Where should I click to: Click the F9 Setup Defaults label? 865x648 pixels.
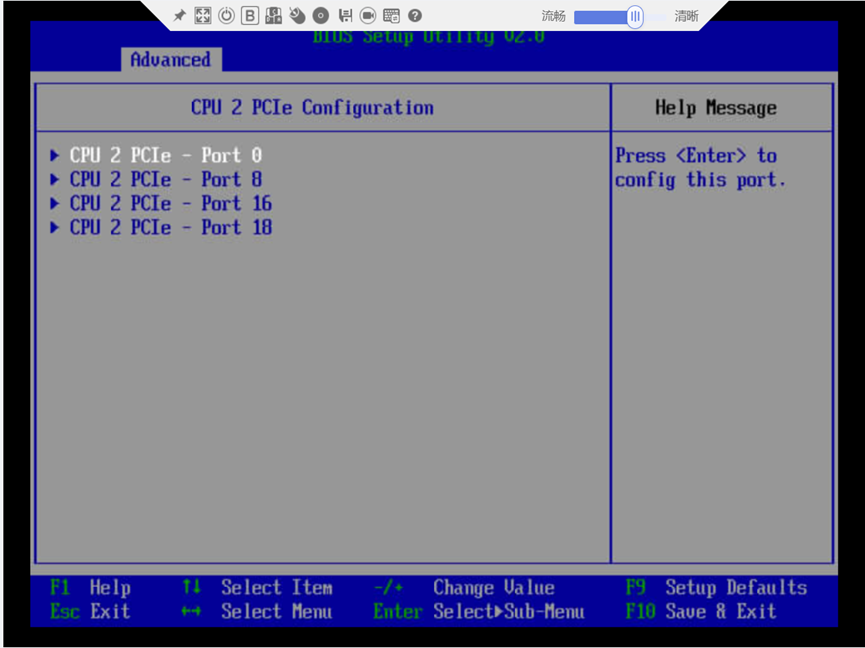(717, 587)
